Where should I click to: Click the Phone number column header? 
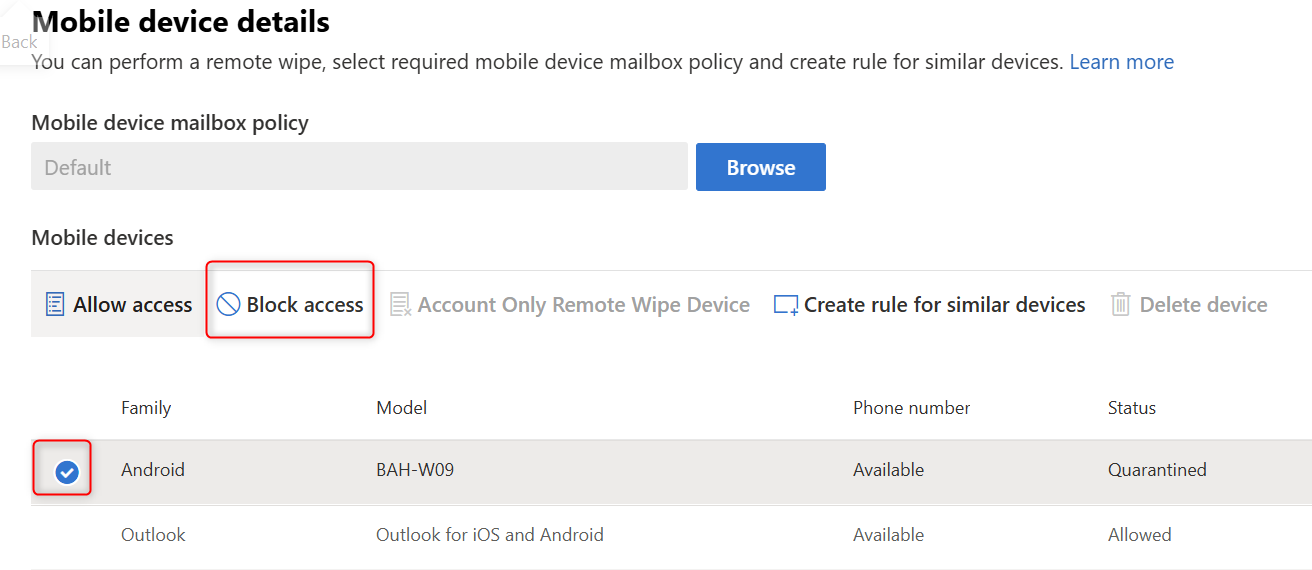click(911, 408)
